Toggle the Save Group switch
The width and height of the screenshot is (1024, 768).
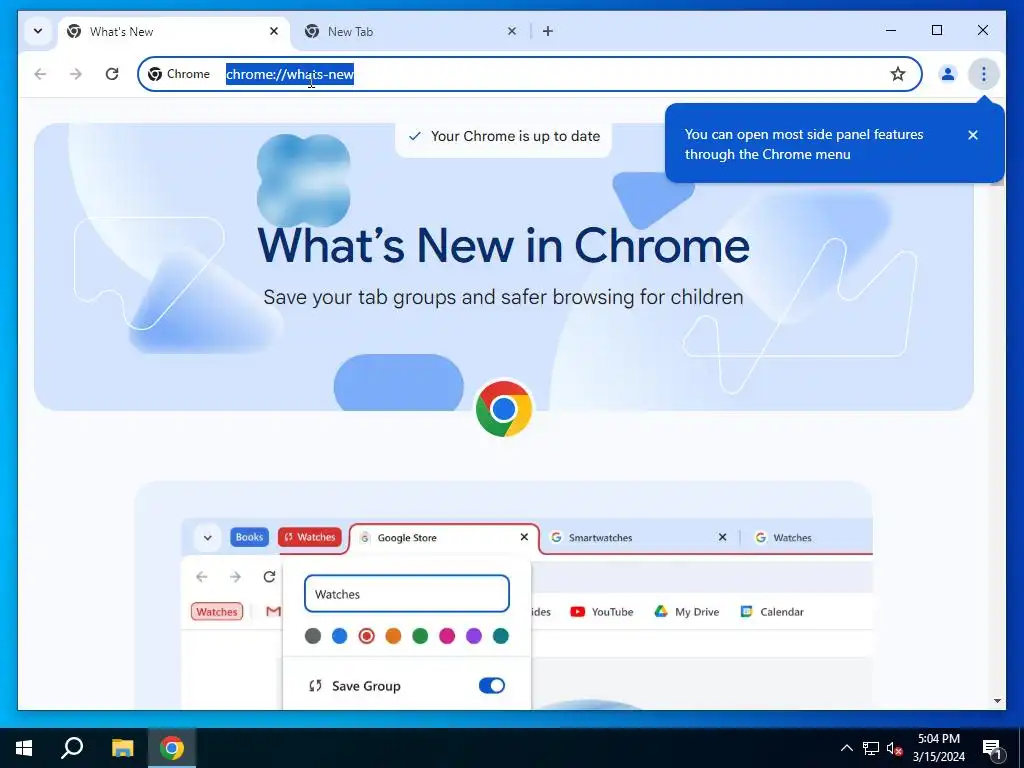tap(492, 686)
